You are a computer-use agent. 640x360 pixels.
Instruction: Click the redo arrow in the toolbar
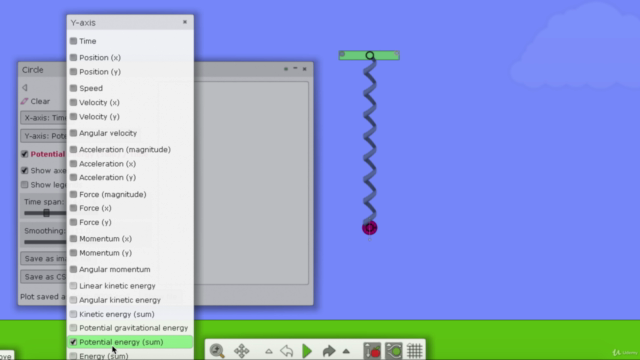click(329, 351)
